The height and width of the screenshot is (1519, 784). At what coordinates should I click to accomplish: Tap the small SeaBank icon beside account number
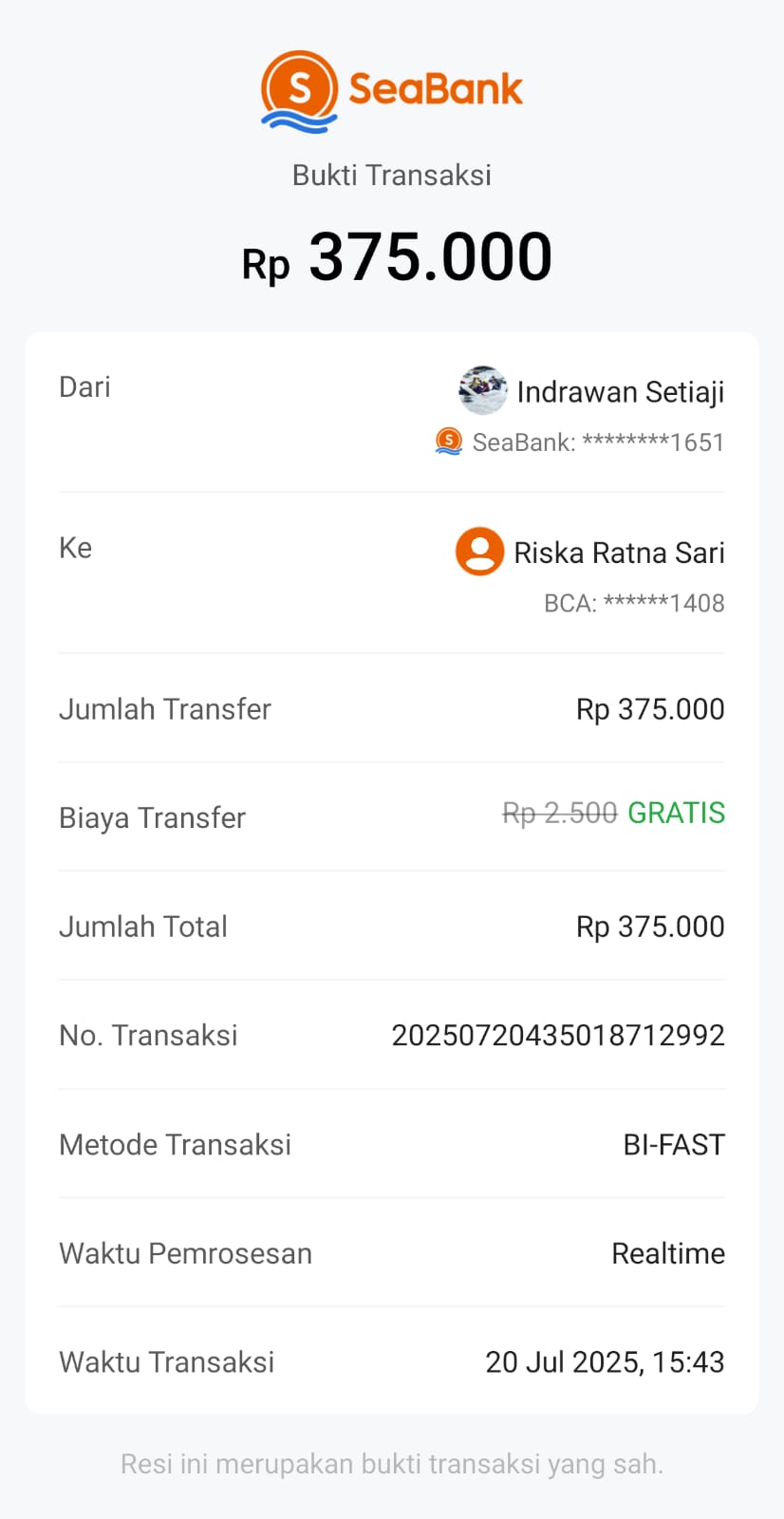[x=448, y=441]
